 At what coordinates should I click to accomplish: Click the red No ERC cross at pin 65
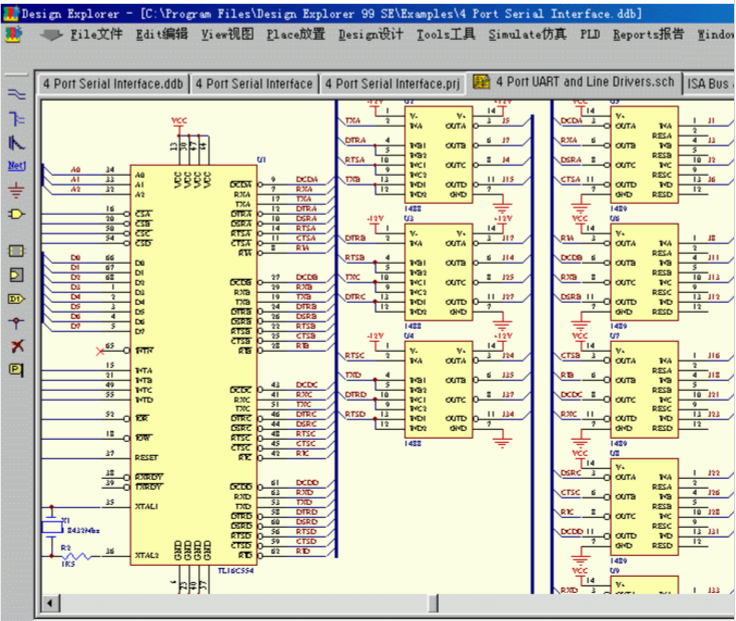coord(100,351)
